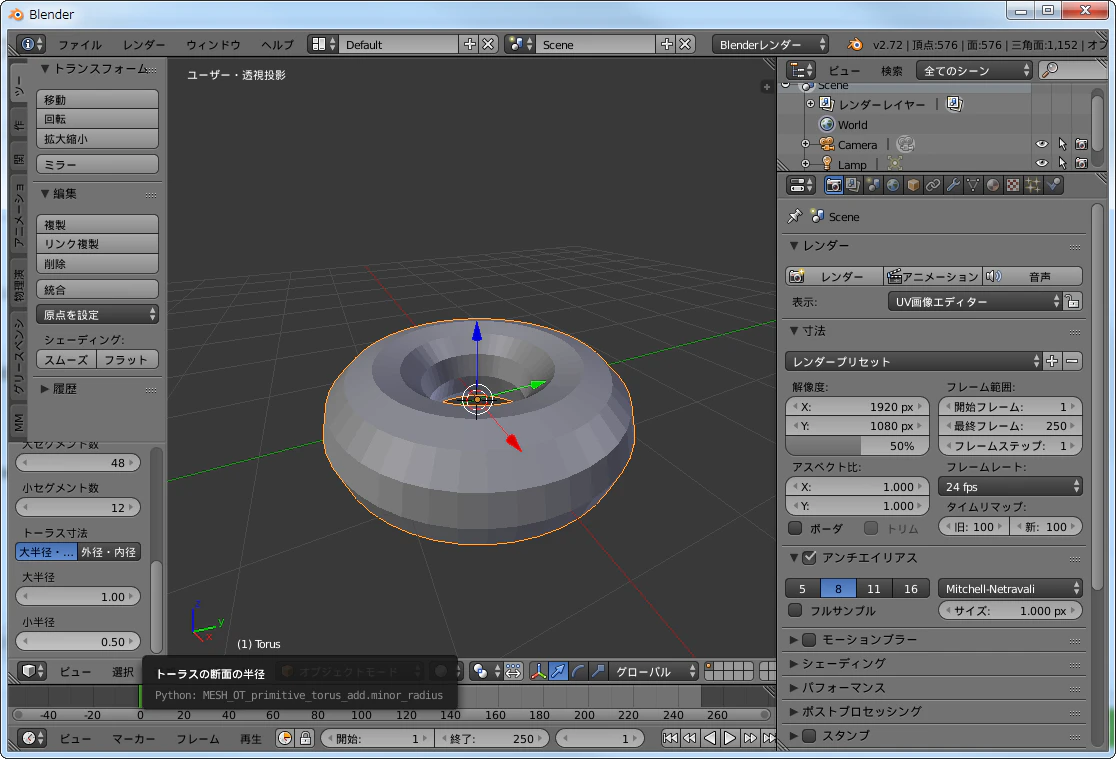Open the Texture properties checkerboard icon
The height and width of the screenshot is (759, 1116).
coord(1013,185)
